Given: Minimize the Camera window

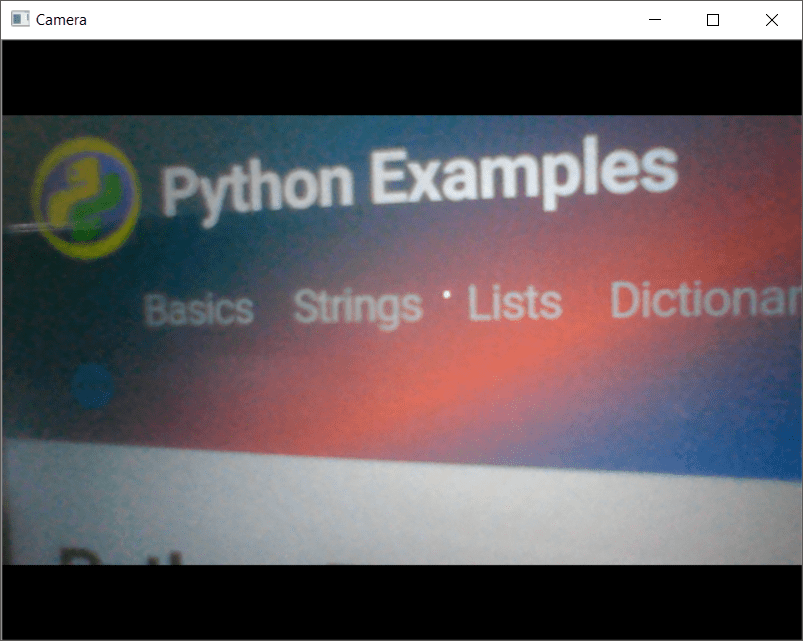Looking at the screenshot, I should pyautogui.click(x=655, y=19).
